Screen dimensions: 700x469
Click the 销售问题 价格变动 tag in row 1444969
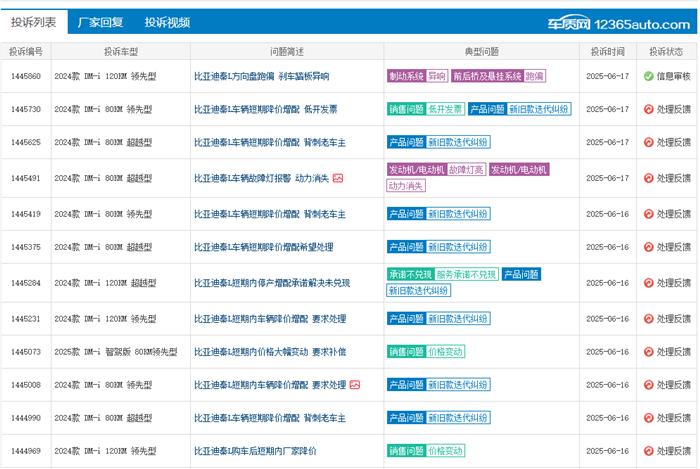[x=426, y=451]
